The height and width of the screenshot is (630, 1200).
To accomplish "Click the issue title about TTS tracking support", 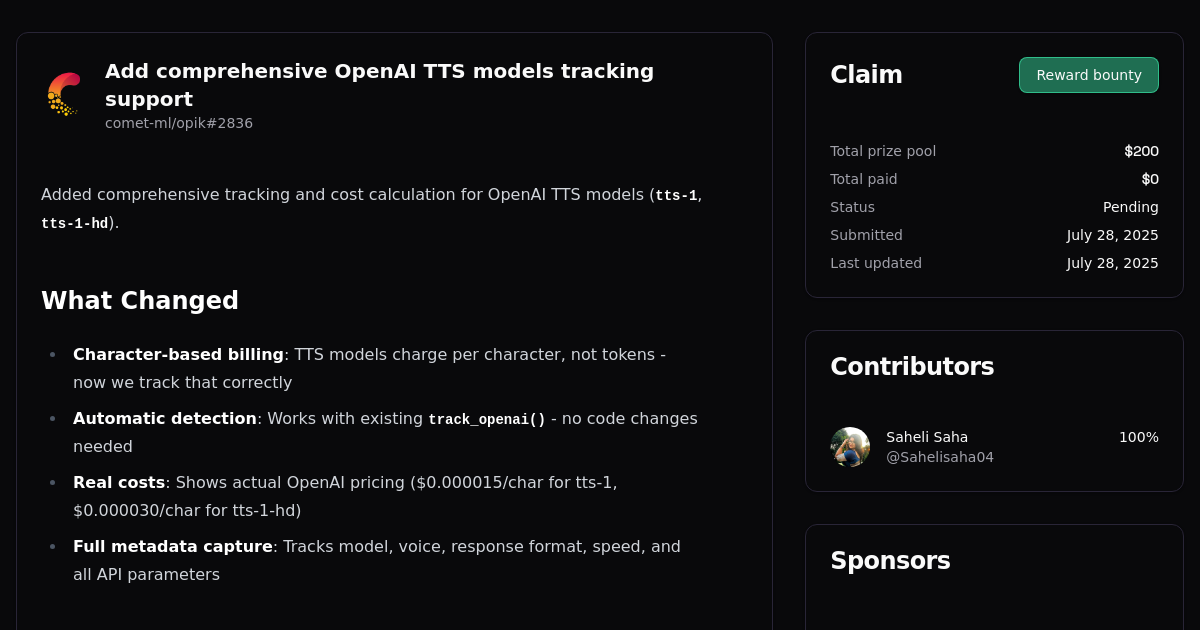I will click(x=379, y=85).
